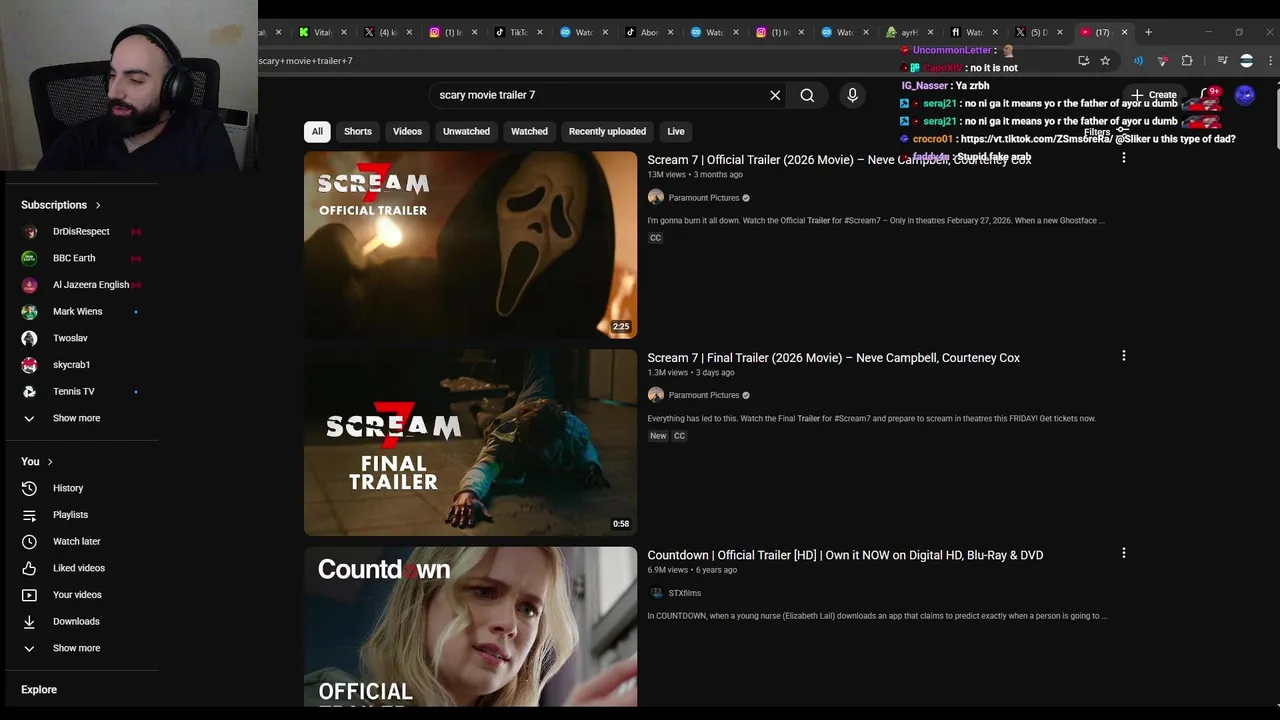Open new browser tab with plus

pos(1148,32)
